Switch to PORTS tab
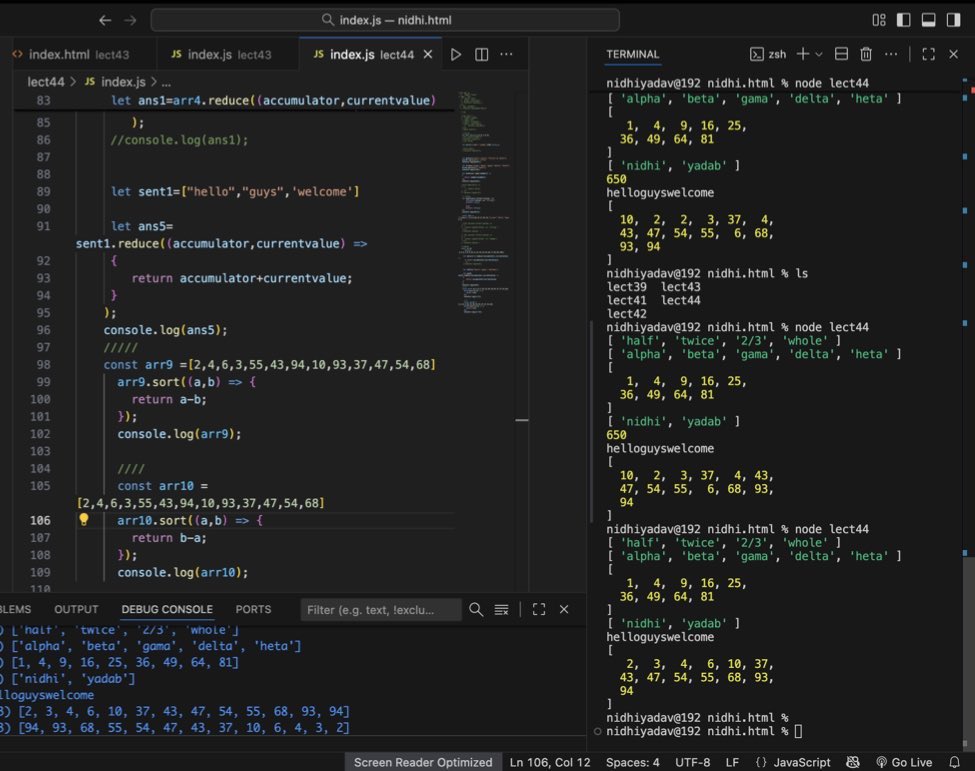This screenshot has width=975, height=771. (253, 609)
